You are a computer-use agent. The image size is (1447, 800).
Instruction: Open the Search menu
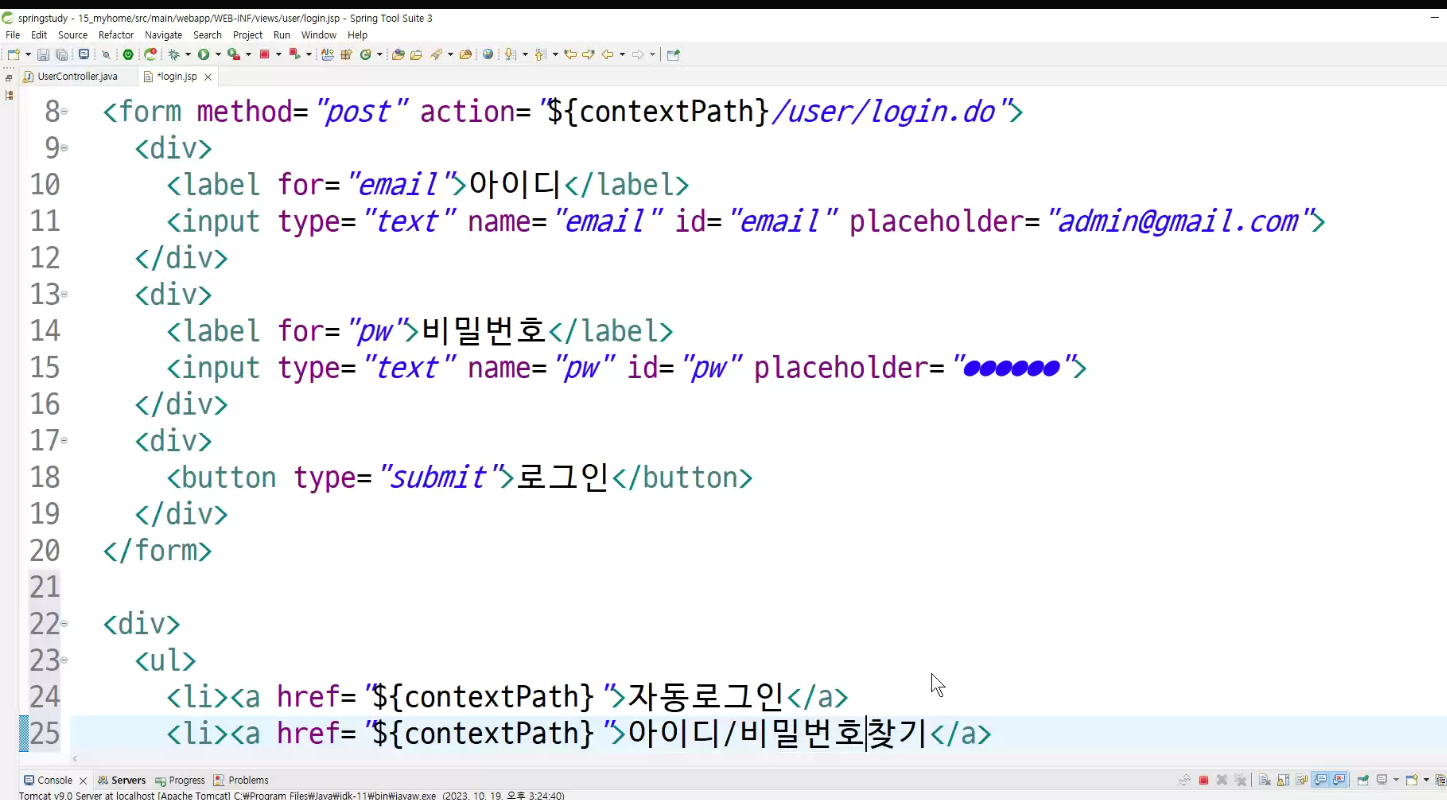(208, 35)
